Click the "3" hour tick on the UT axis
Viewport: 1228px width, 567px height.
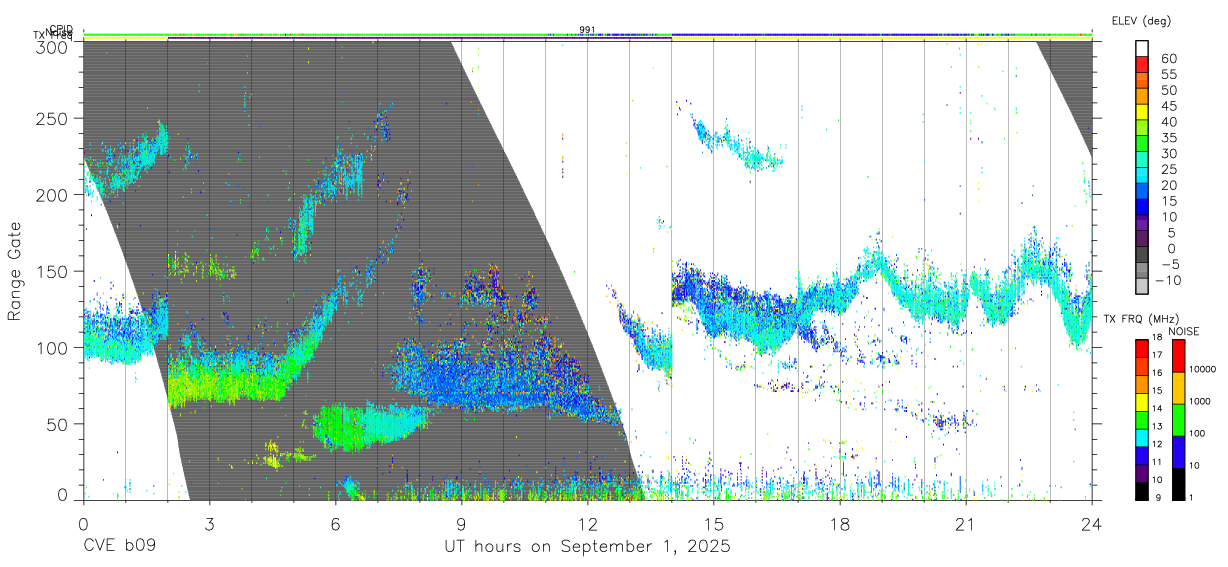(x=209, y=523)
